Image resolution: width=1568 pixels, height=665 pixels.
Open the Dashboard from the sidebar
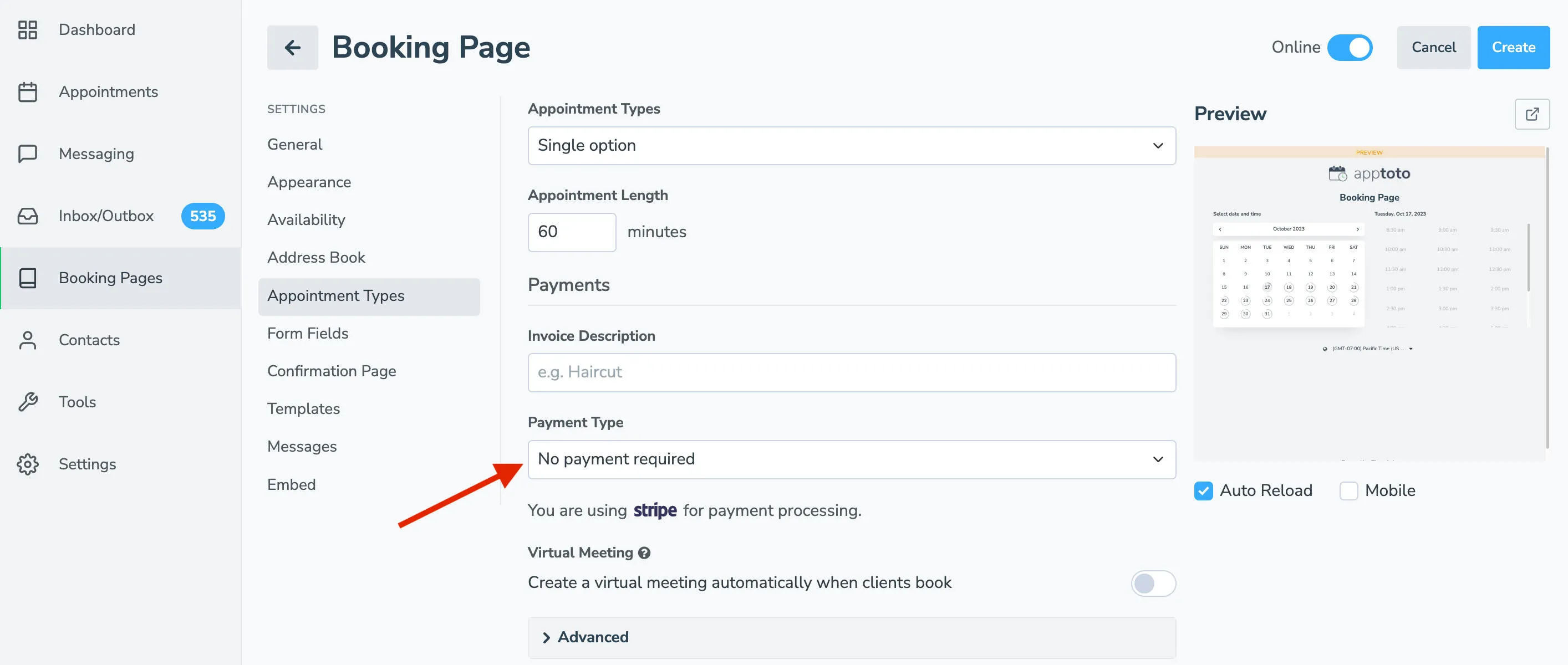tap(27, 29)
